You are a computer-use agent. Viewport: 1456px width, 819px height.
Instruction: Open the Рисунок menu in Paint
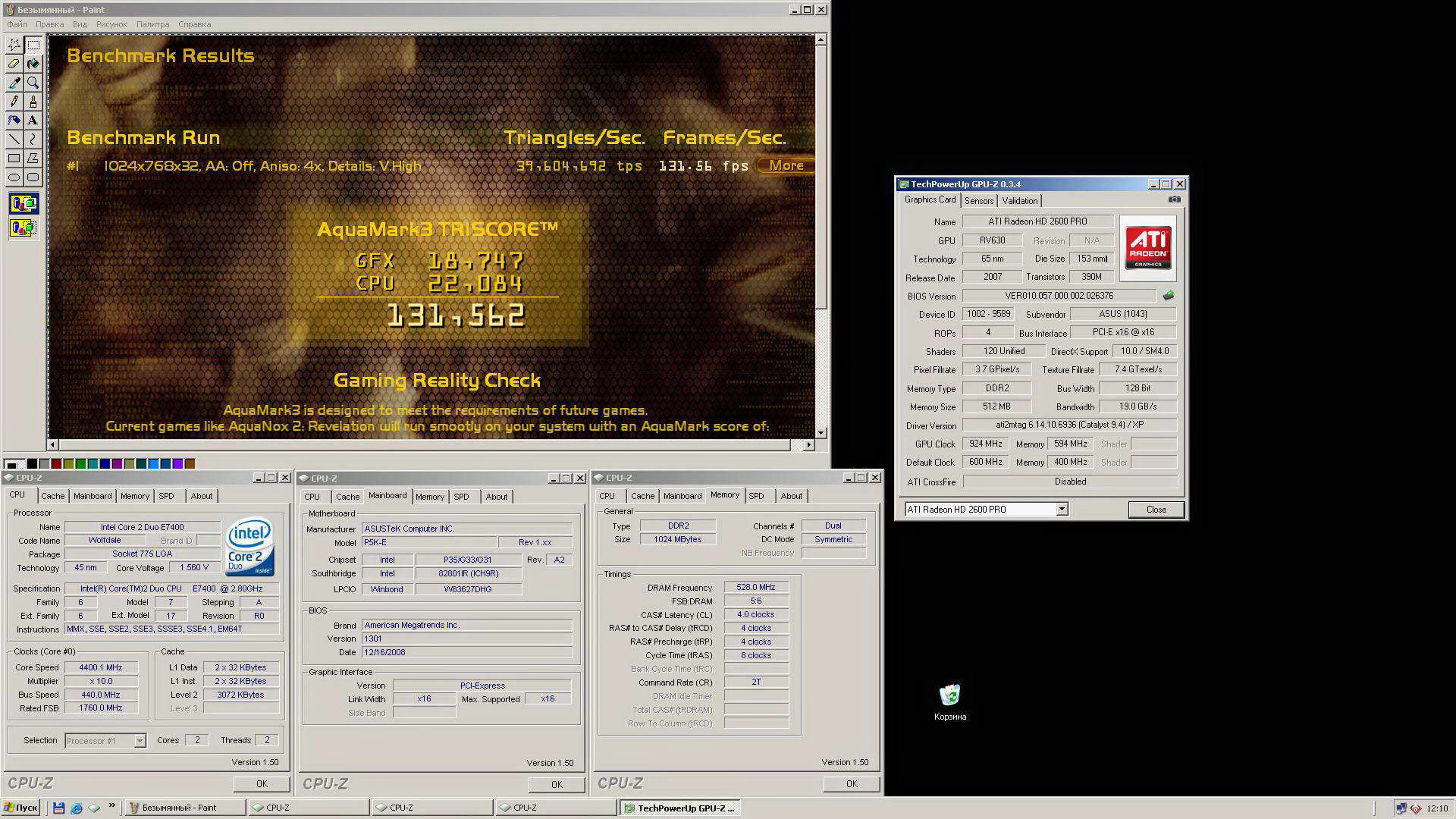tap(111, 24)
